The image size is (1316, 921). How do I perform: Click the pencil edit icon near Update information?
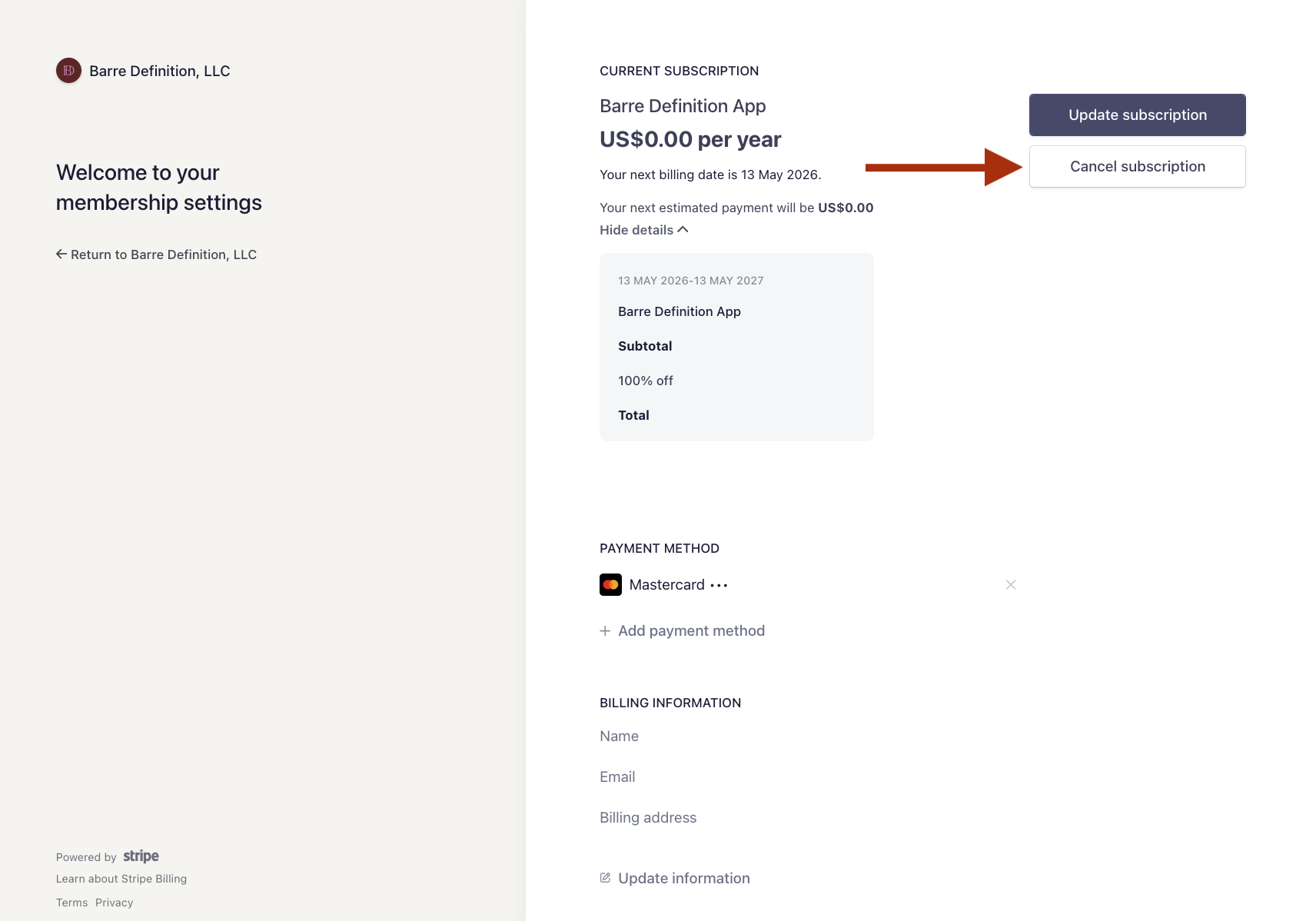point(605,878)
